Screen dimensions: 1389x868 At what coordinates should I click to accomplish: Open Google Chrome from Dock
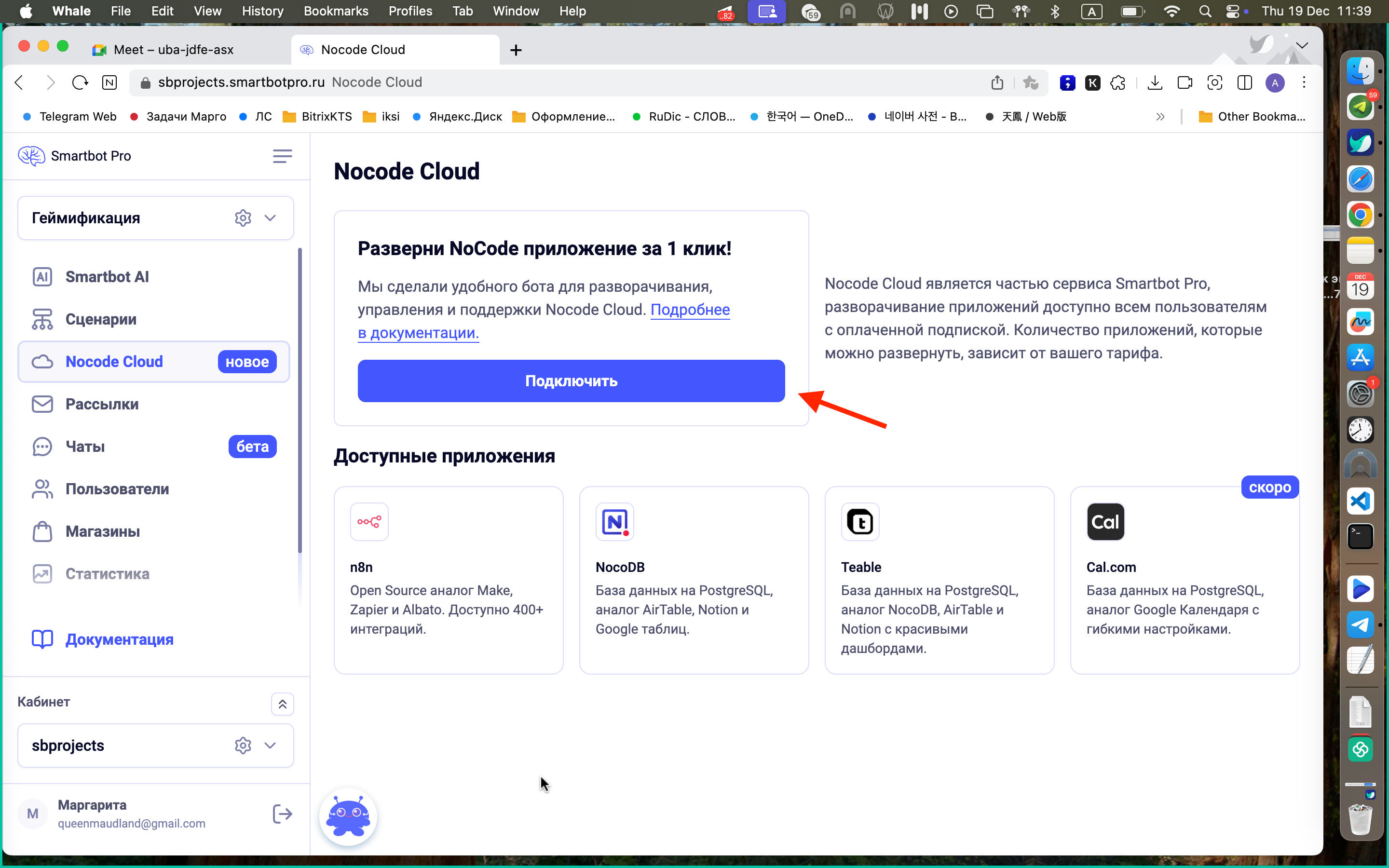click(1360, 215)
